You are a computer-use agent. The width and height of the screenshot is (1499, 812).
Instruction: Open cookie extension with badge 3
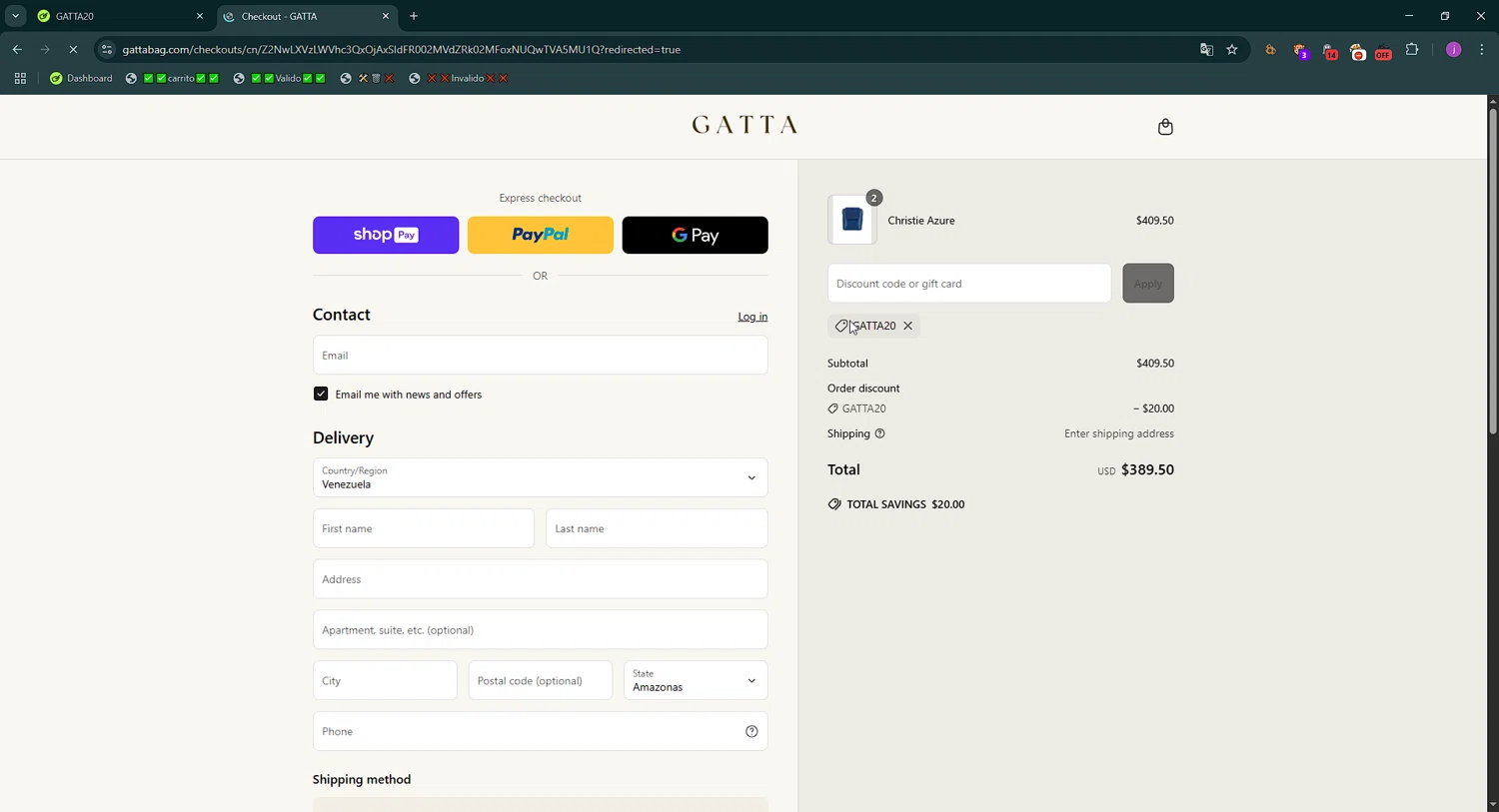1300,51
